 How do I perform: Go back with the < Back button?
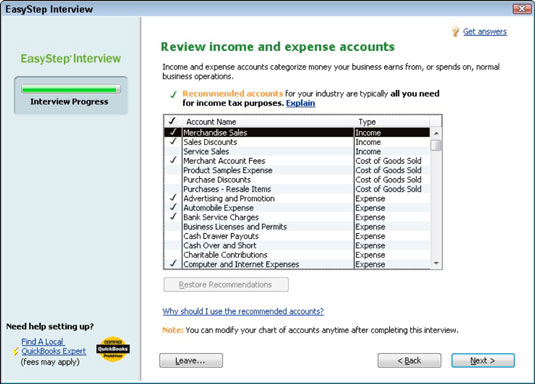409,360
